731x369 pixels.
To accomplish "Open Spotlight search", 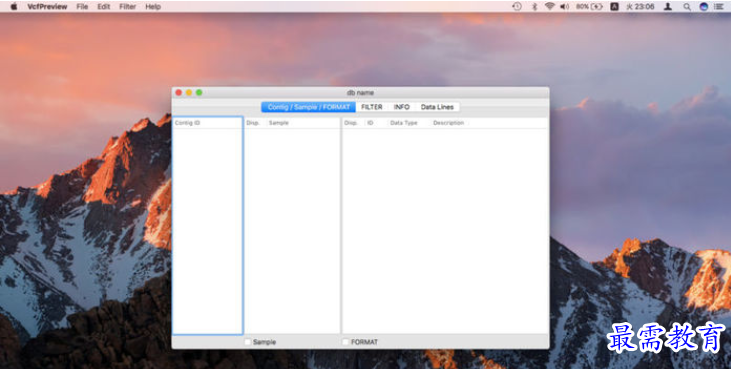I will [x=687, y=7].
